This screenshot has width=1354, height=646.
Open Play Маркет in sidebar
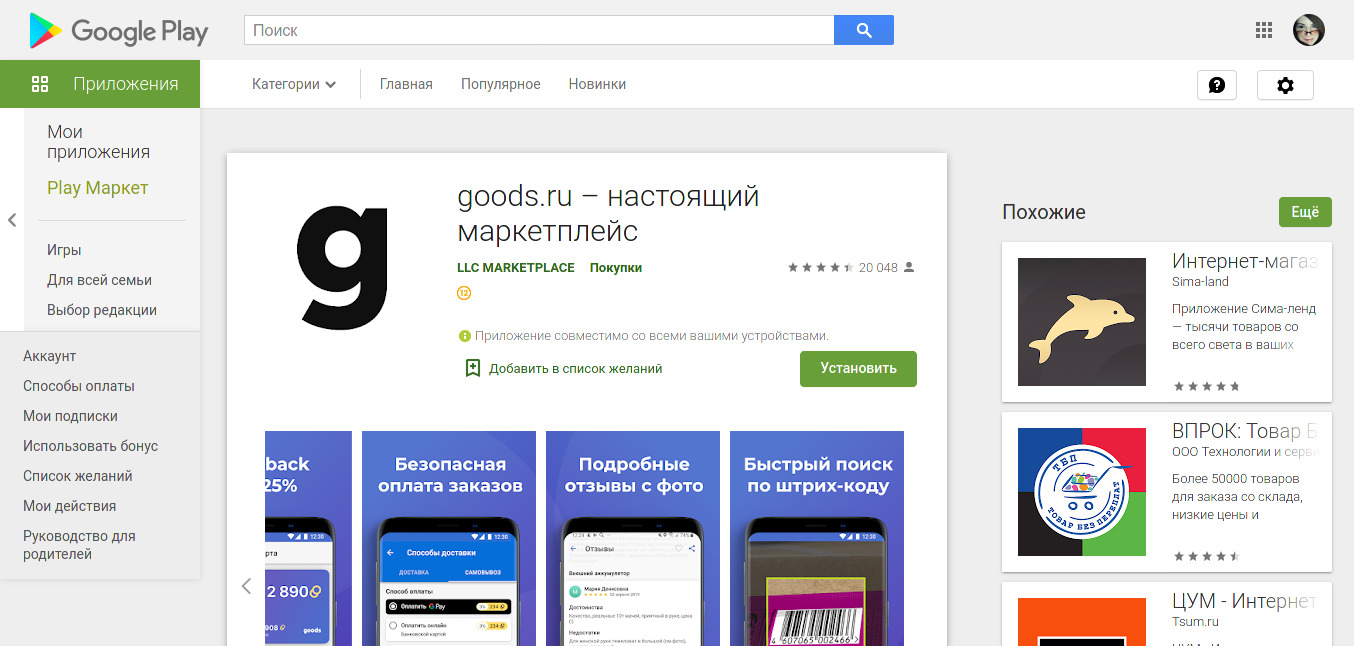click(97, 188)
